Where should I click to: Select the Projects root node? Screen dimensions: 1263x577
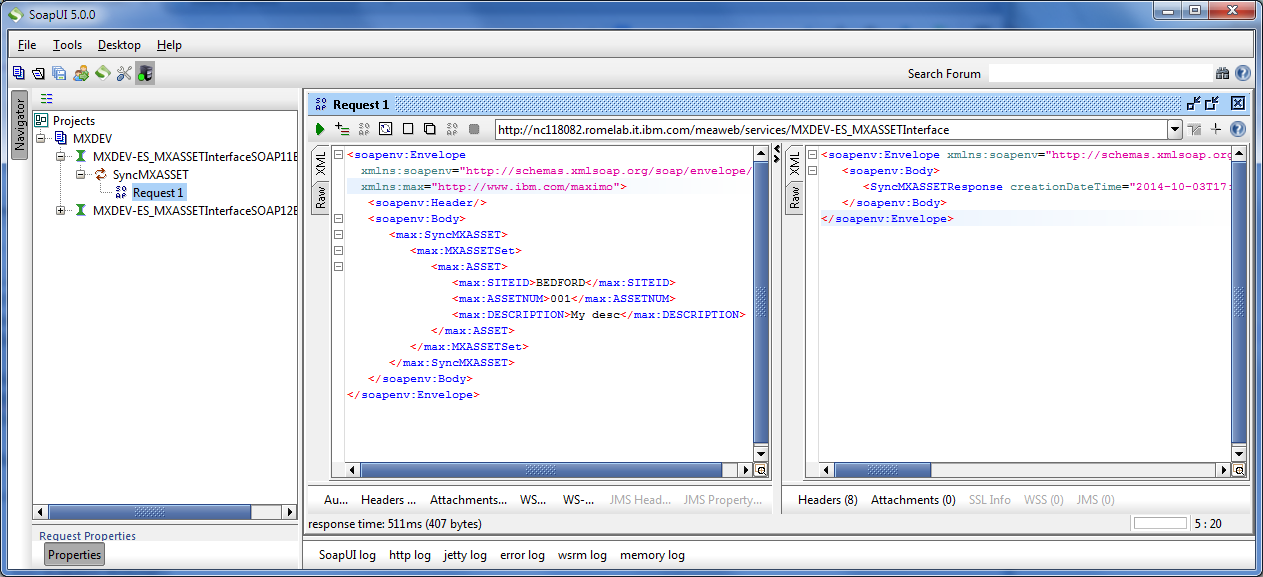coord(73,121)
